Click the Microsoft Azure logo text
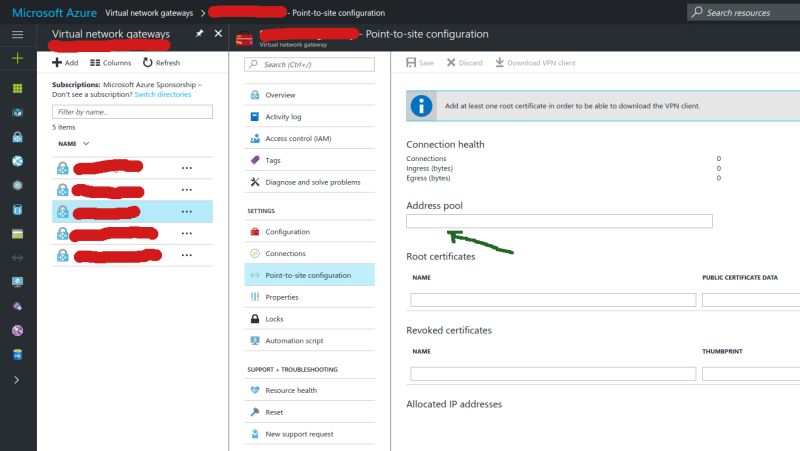Image resolution: width=800 pixels, height=451 pixels. [x=54, y=13]
